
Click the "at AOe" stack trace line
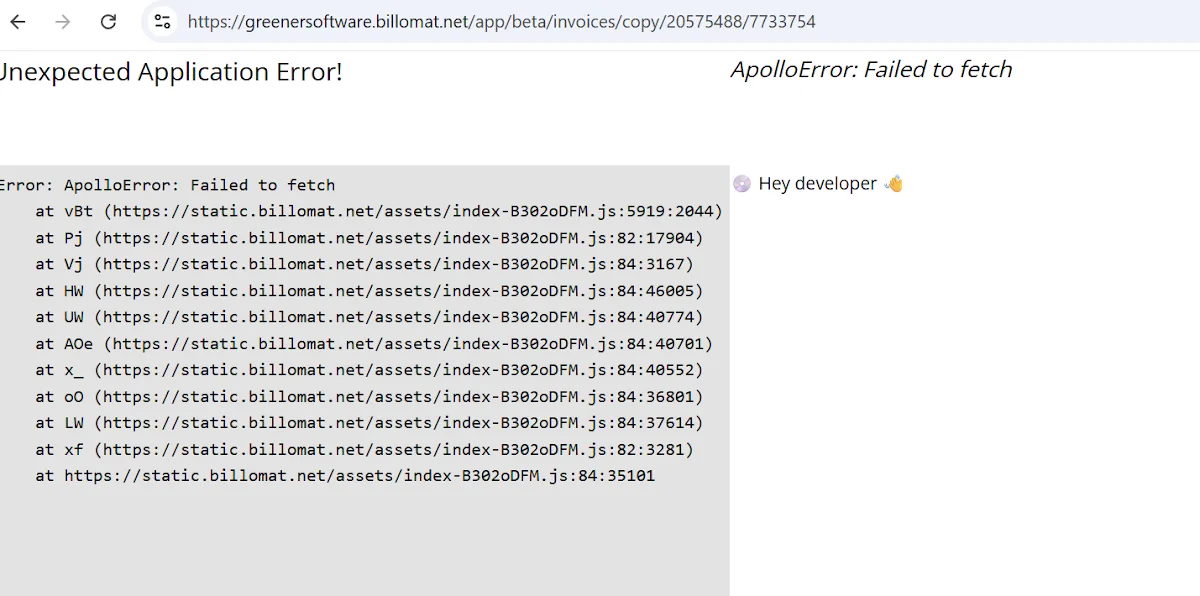point(374,344)
